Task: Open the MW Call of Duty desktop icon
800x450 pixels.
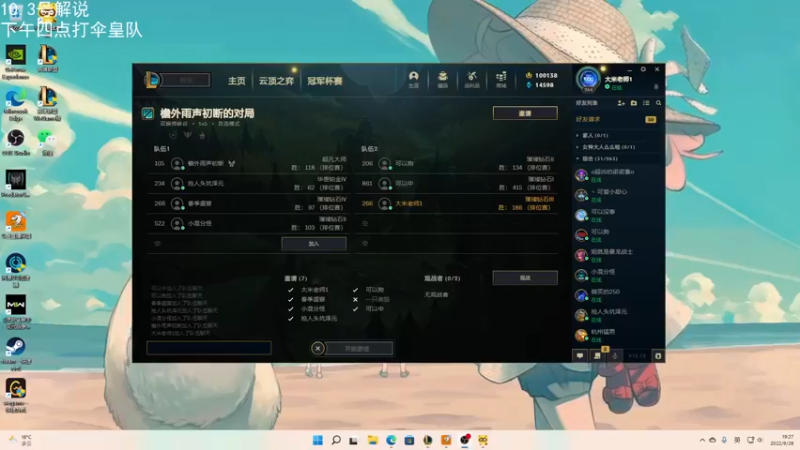Action: point(15,312)
